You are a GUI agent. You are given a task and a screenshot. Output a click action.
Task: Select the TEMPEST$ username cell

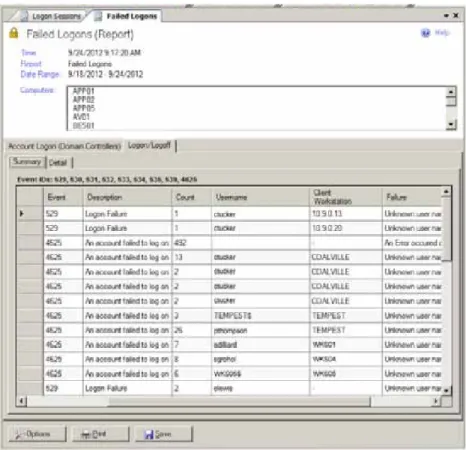coord(260,315)
